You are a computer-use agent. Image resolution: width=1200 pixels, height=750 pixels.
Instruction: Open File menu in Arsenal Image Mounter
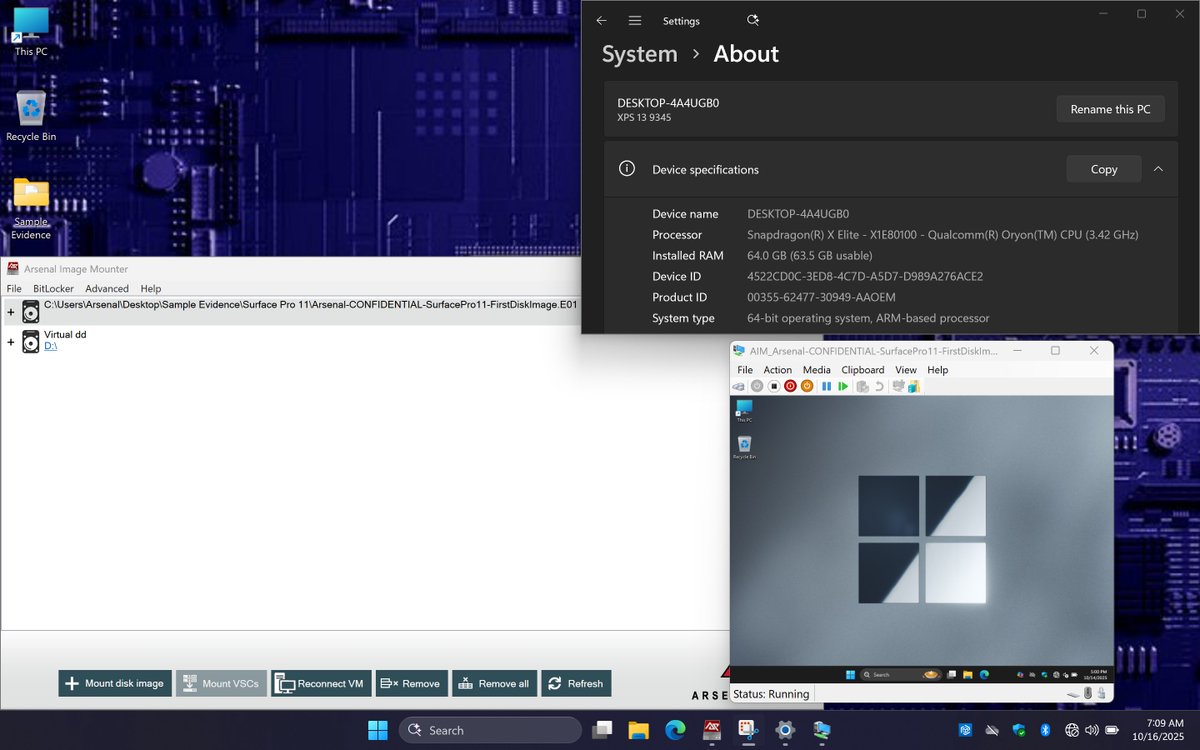pyautogui.click(x=14, y=289)
